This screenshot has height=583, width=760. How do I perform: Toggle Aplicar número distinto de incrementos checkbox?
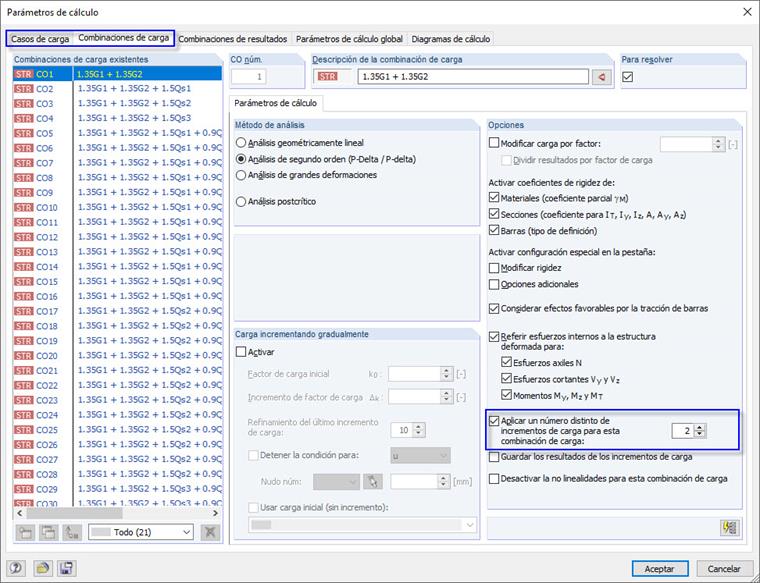[494, 421]
